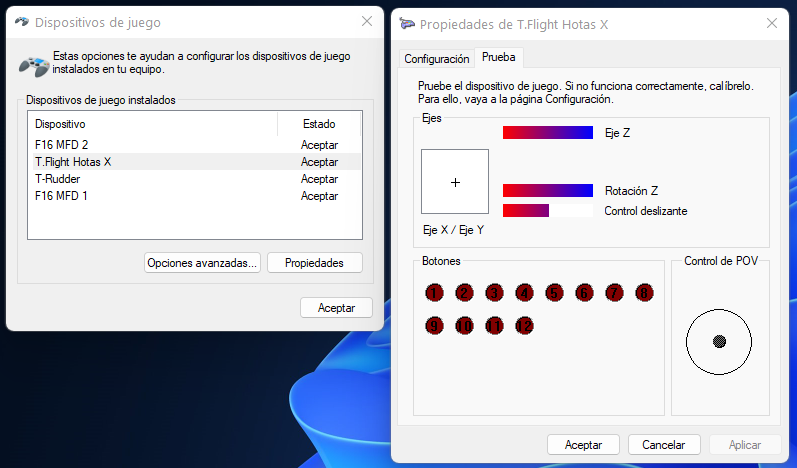Click the Botones group label
Image resolution: width=797 pixels, height=468 pixels.
(x=441, y=261)
